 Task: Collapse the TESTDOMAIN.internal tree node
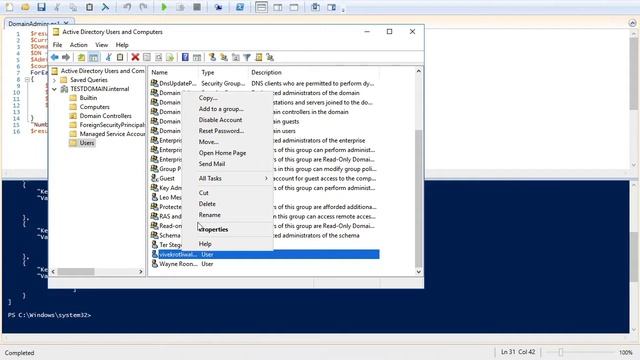click(x=54, y=89)
